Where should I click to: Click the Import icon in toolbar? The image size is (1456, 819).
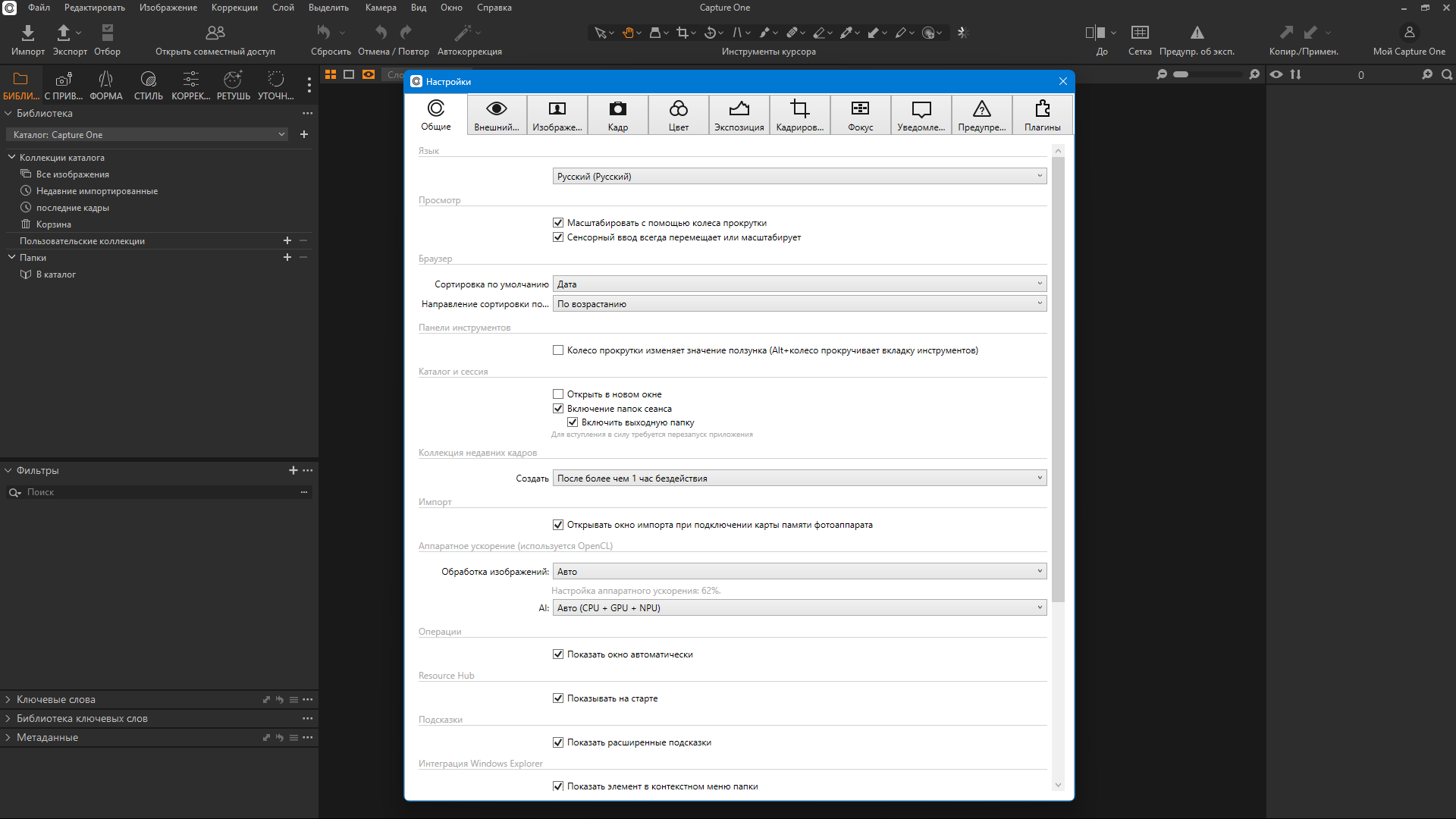[27, 33]
